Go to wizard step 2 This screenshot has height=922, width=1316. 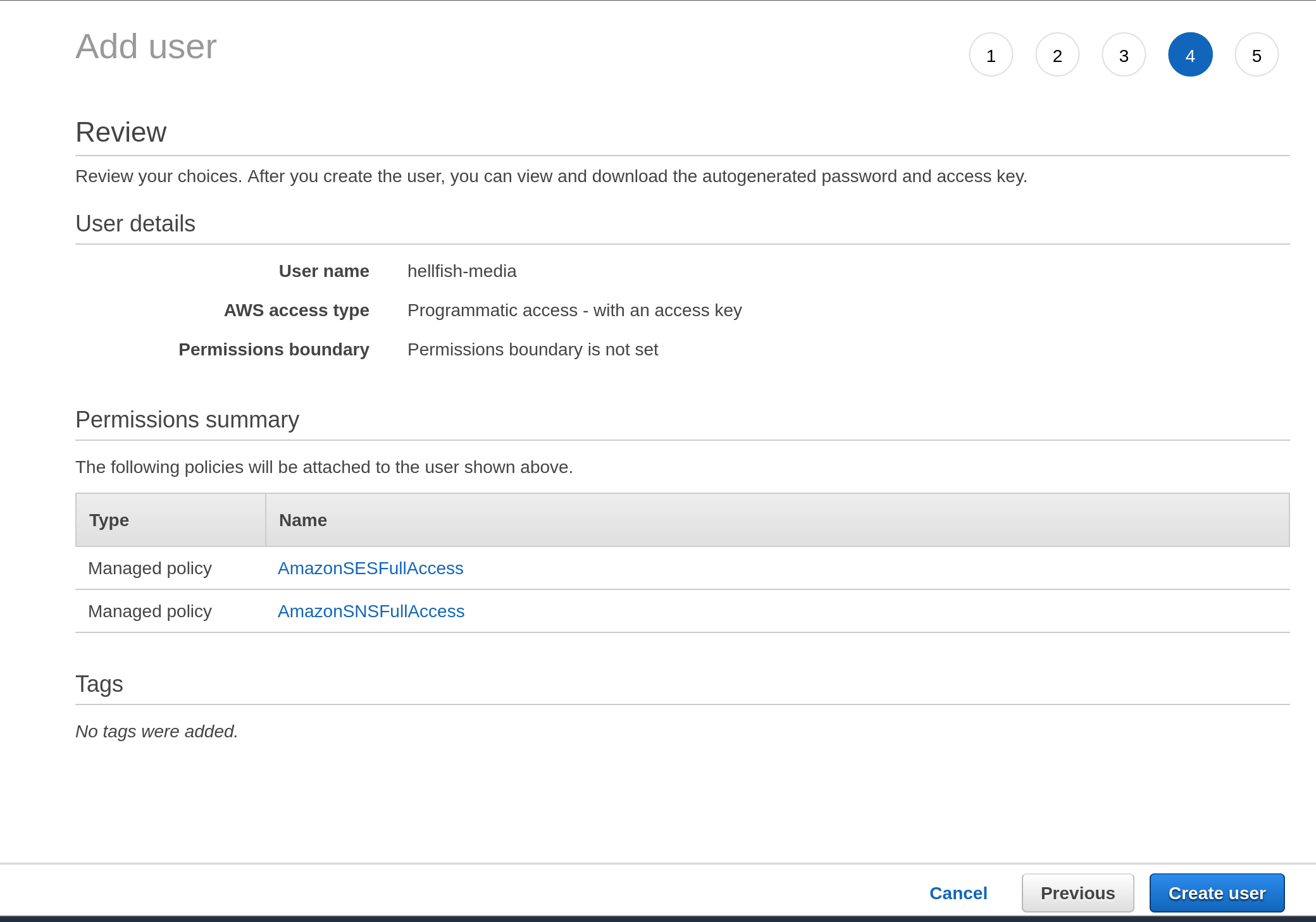pos(1057,55)
